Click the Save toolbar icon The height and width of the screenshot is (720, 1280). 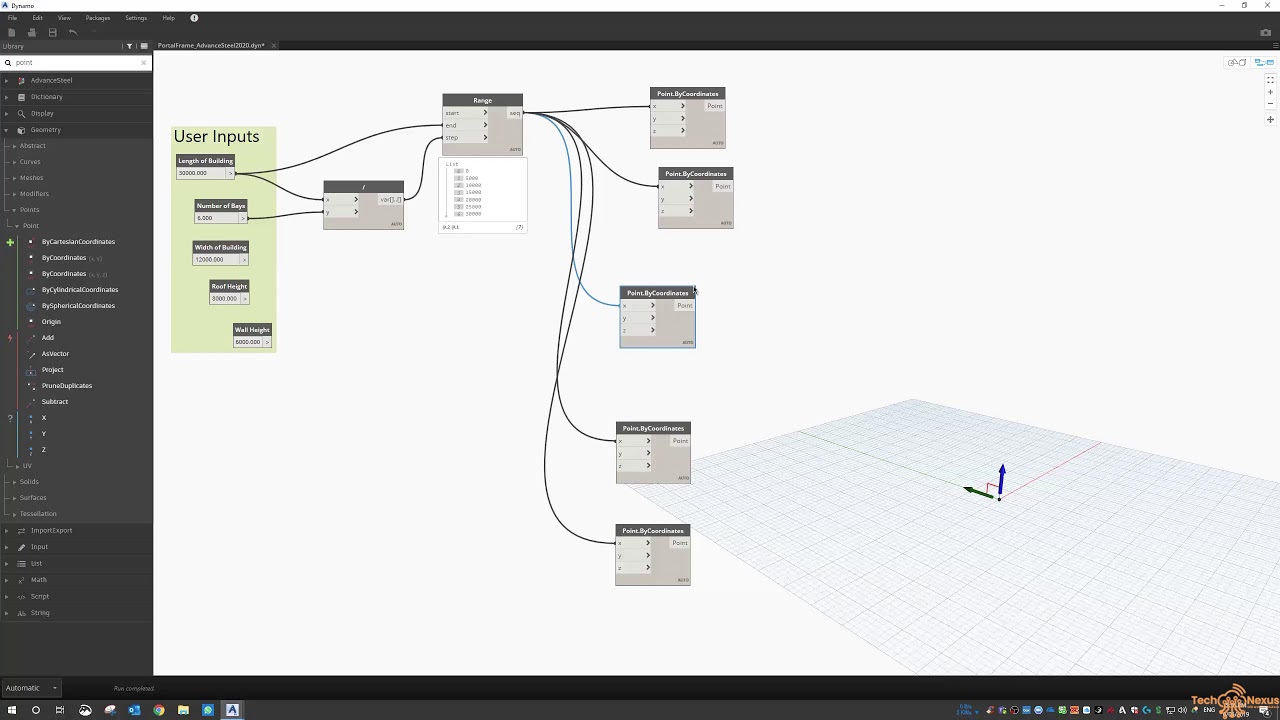53,32
